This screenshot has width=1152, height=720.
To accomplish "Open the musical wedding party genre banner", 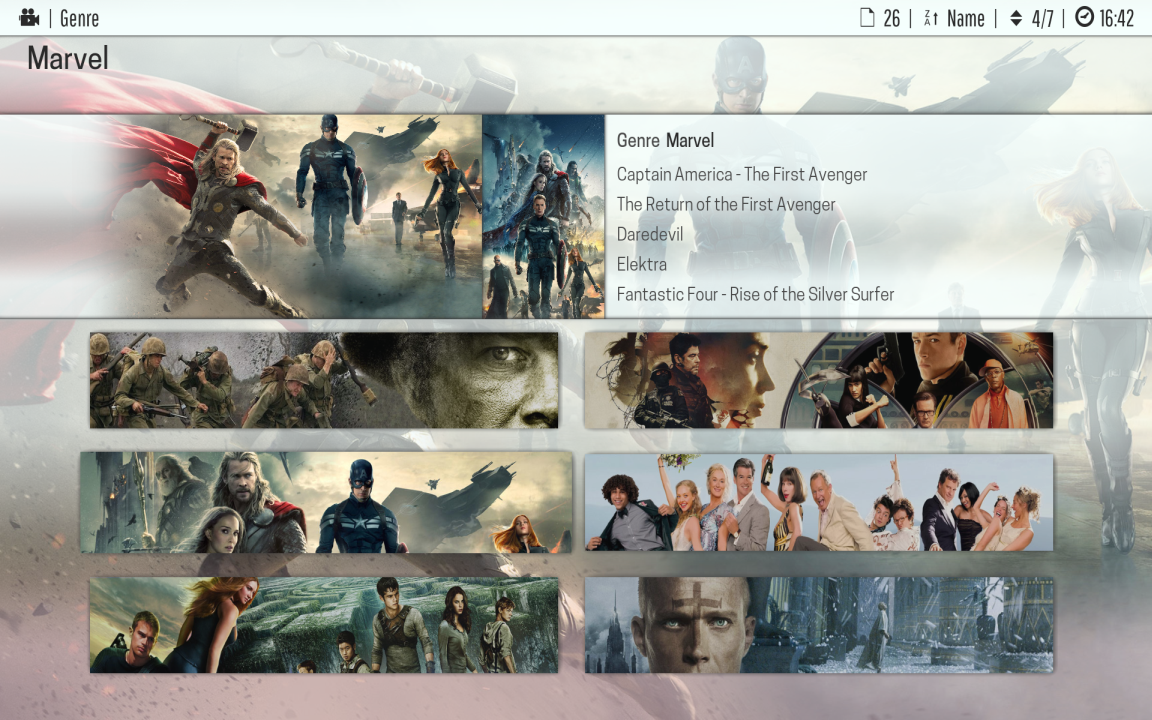I will click(x=818, y=503).
